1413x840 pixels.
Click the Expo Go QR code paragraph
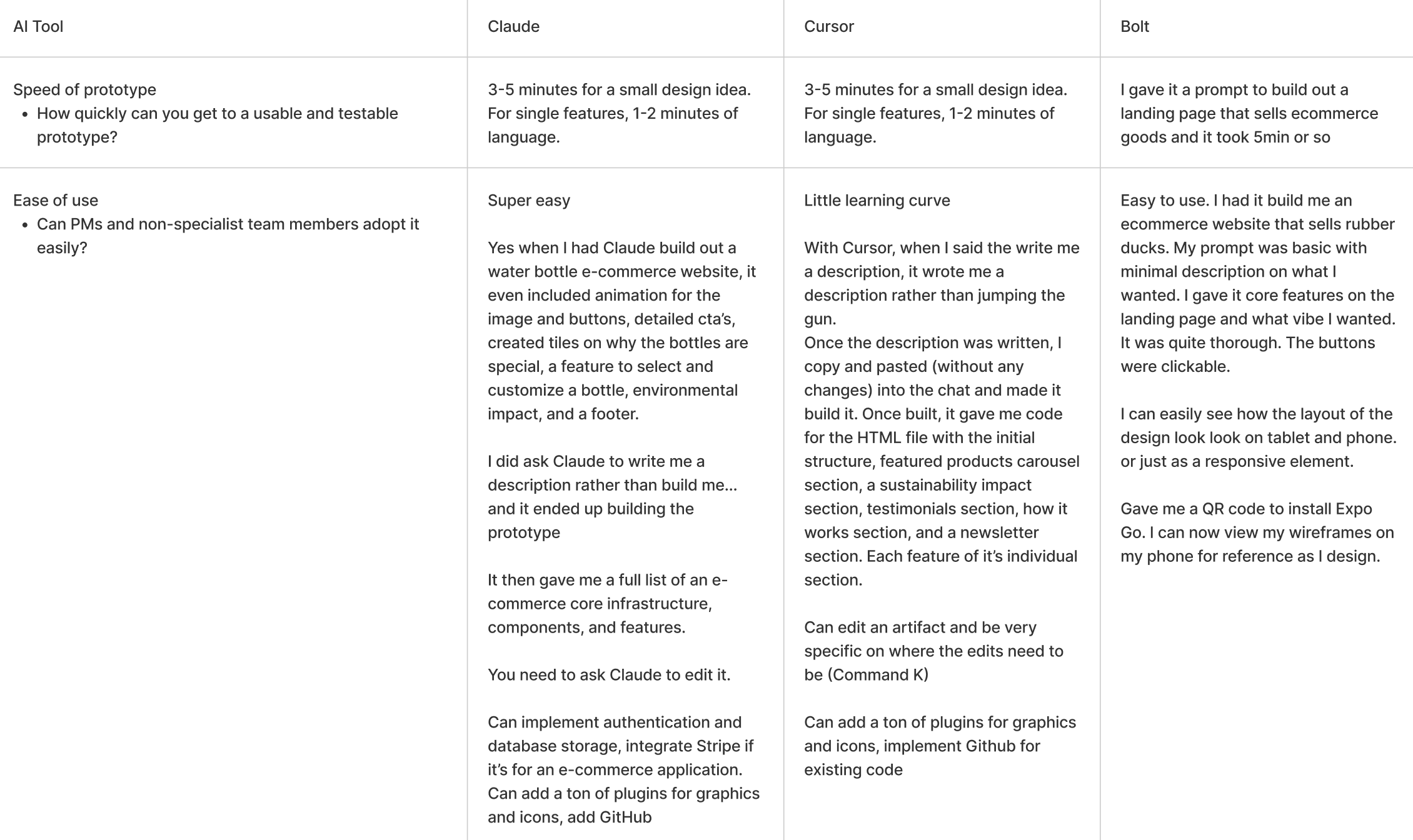(1257, 532)
